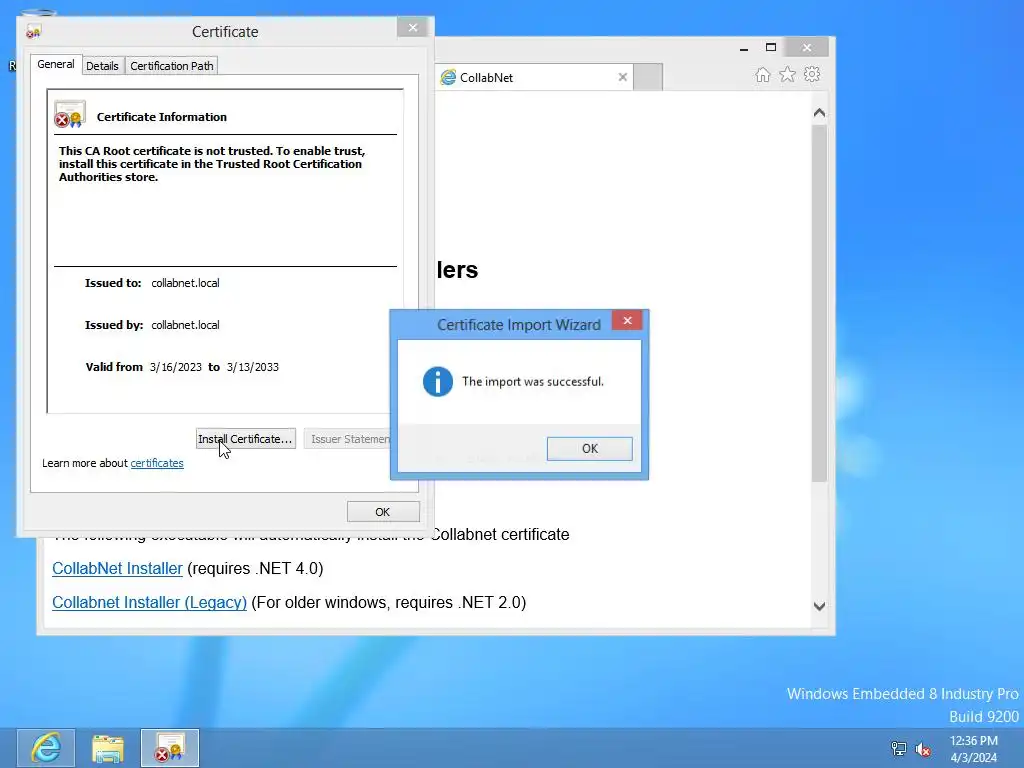Switch to the Details tab

(x=103, y=66)
